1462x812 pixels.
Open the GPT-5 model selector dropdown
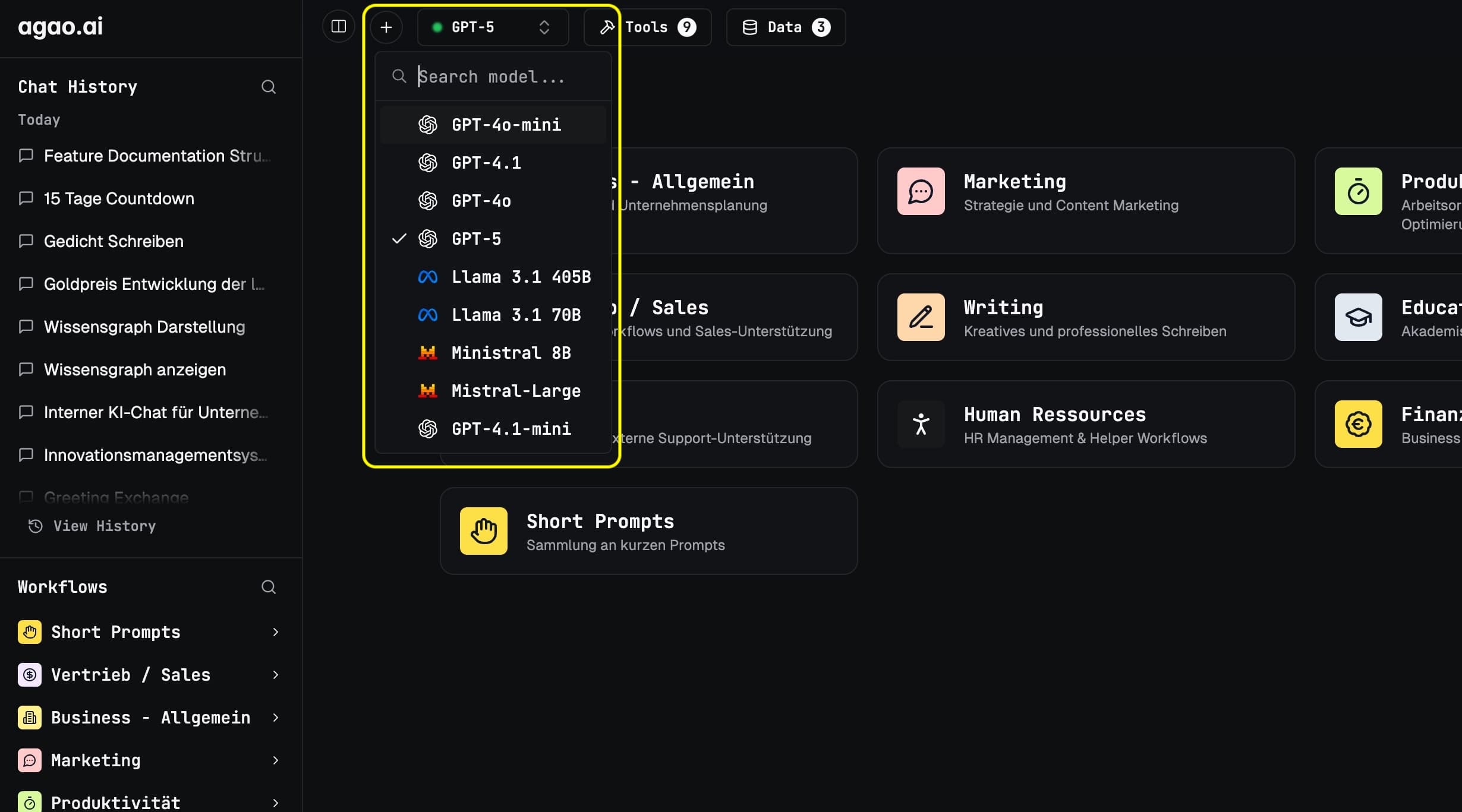click(493, 27)
